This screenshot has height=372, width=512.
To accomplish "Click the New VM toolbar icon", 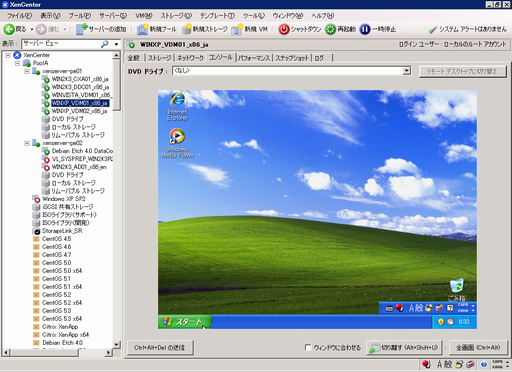I will pyautogui.click(x=237, y=29).
